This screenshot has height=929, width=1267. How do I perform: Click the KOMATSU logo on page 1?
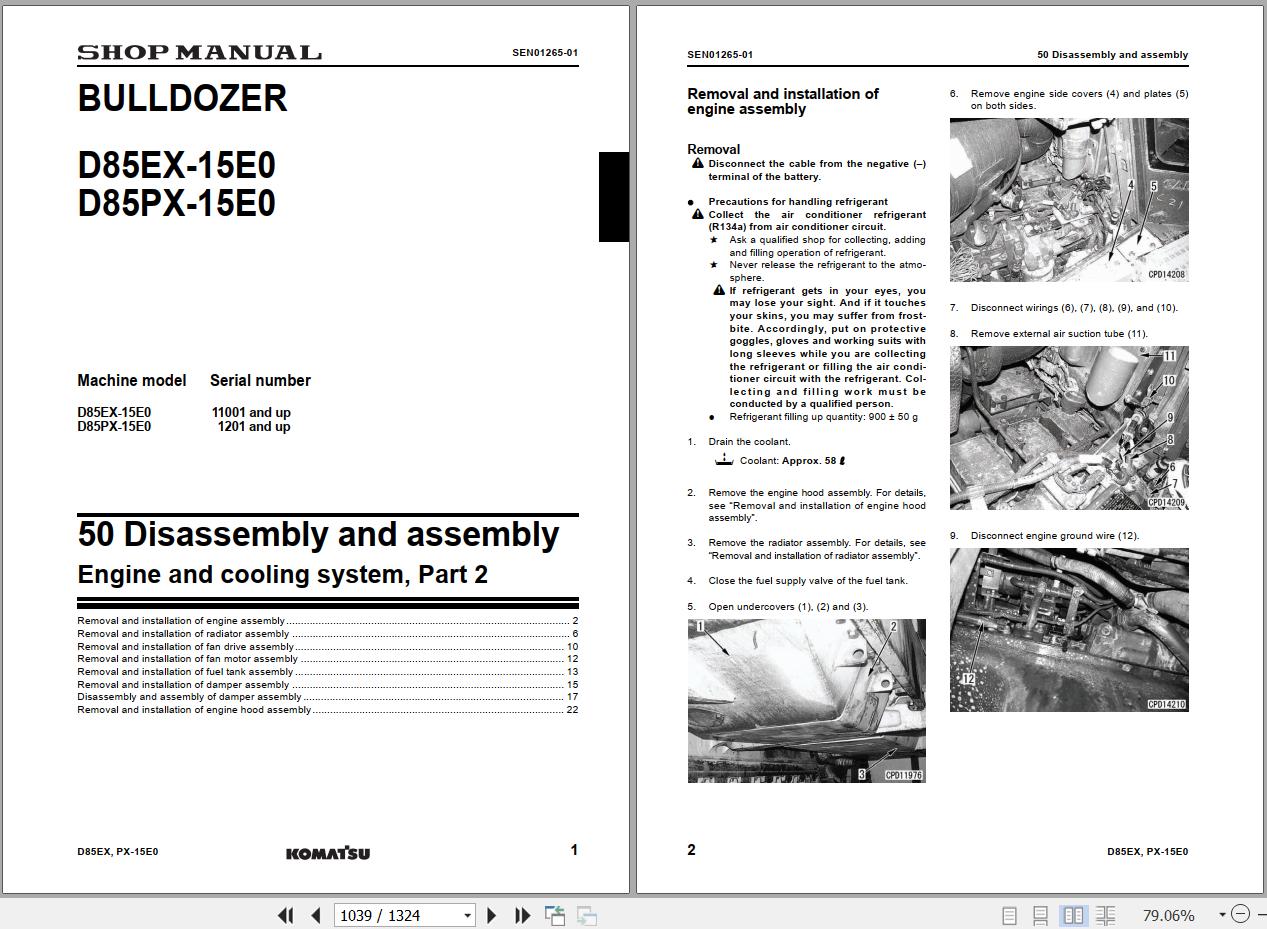[x=328, y=853]
